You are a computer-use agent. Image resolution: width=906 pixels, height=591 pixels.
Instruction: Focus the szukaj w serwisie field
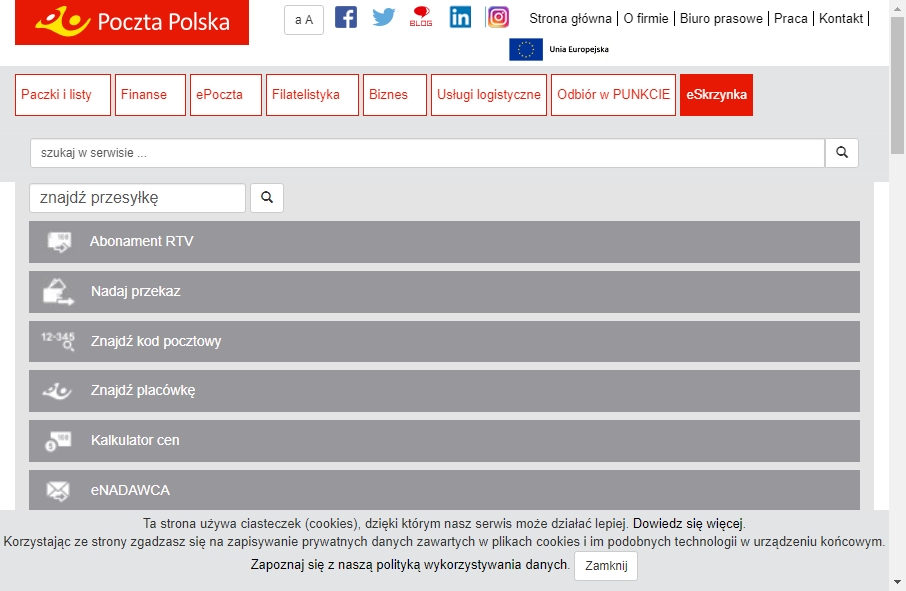click(x=427, y=153)
